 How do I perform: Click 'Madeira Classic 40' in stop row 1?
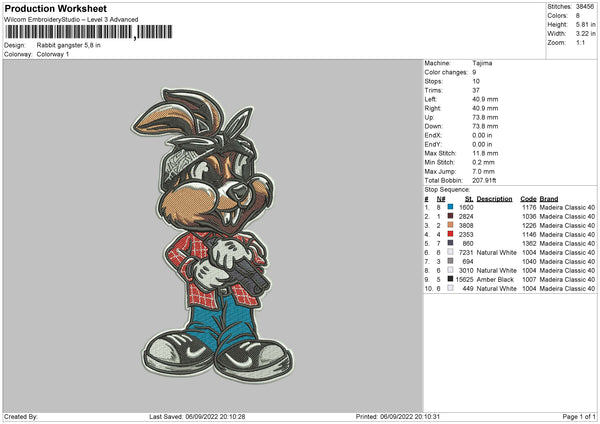(567, 207)
